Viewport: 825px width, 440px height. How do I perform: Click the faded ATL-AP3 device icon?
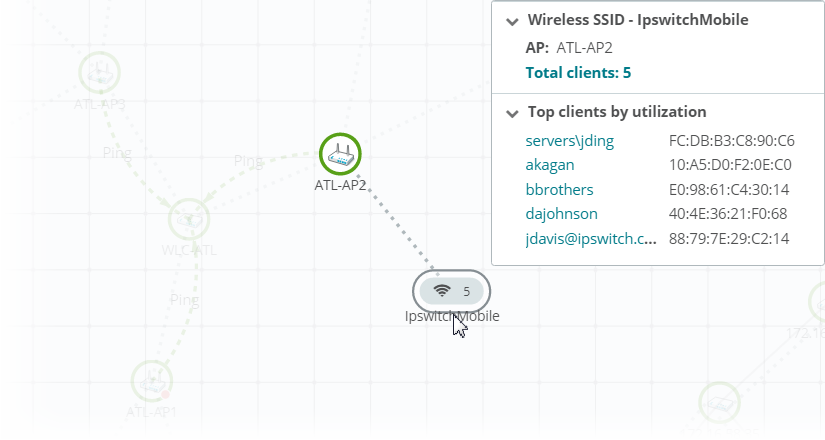pos(99,72)
